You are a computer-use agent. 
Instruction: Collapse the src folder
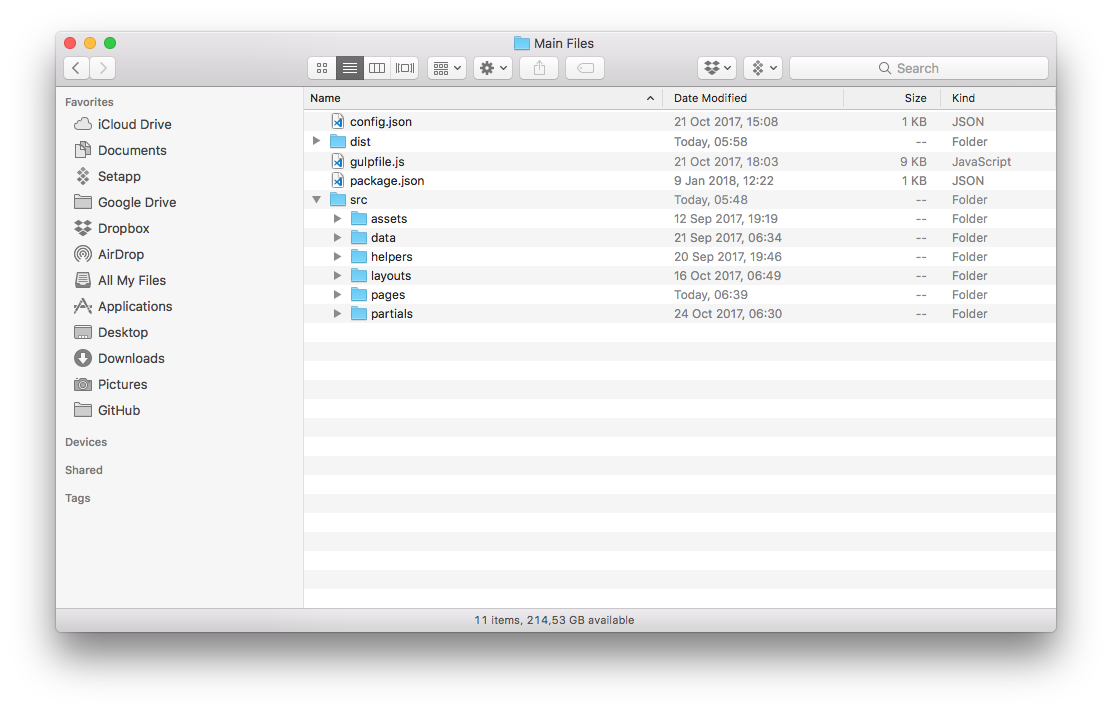tap(316, 200)
